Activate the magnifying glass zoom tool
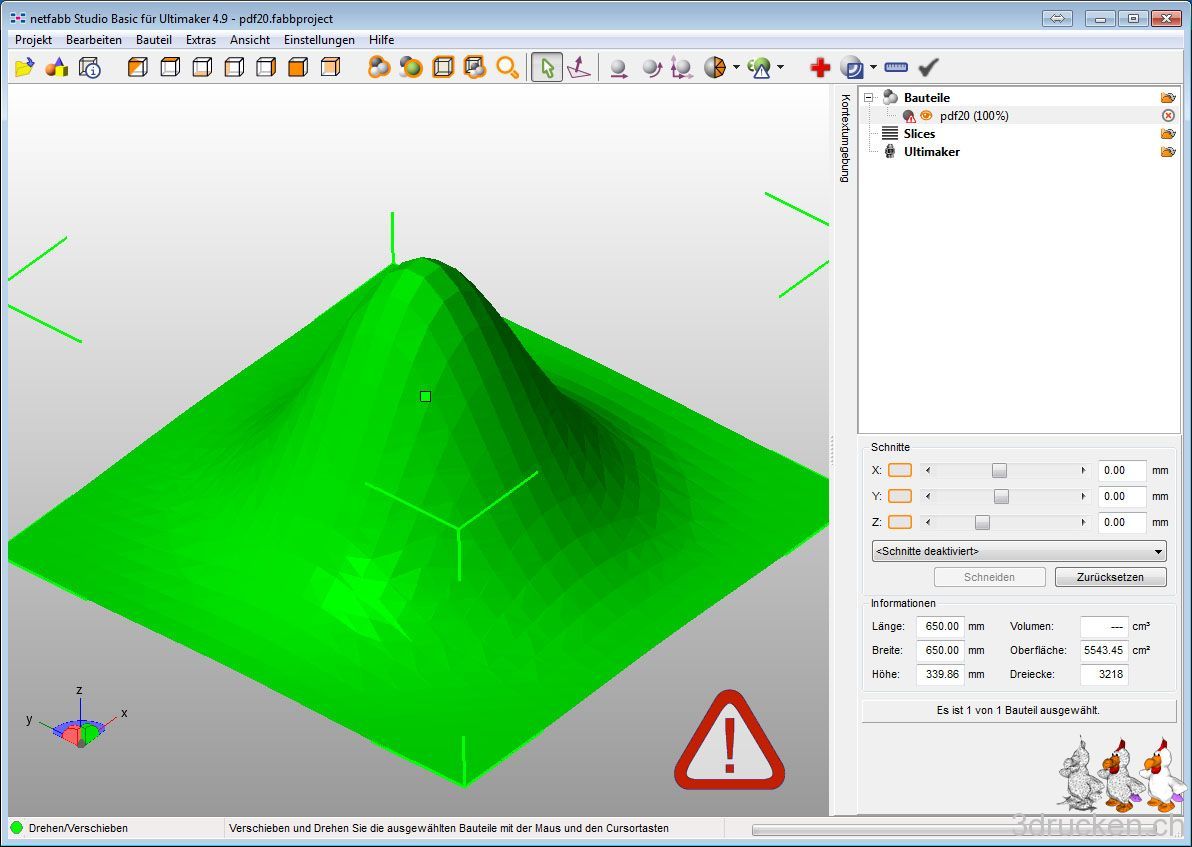This screenshot has height=847, width=1192. click(x=507, y=68)
